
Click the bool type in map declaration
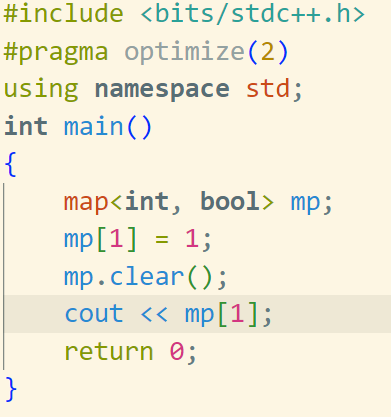click(229, 201)
